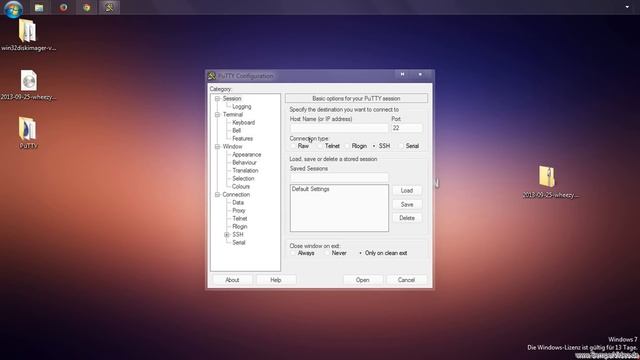
Task: Open the Selection category
Action: [243, 179]
